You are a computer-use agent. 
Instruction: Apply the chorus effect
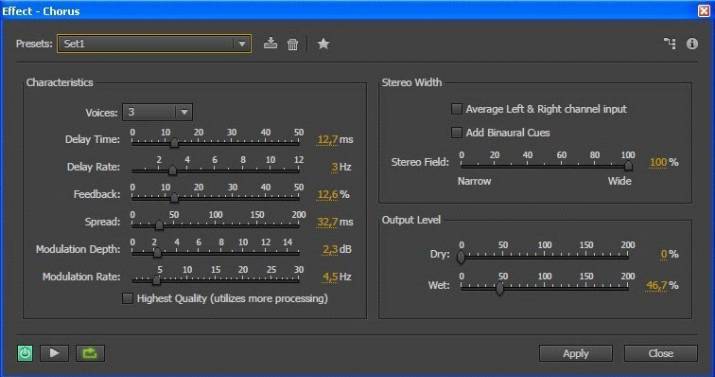[x=575, y=354]
